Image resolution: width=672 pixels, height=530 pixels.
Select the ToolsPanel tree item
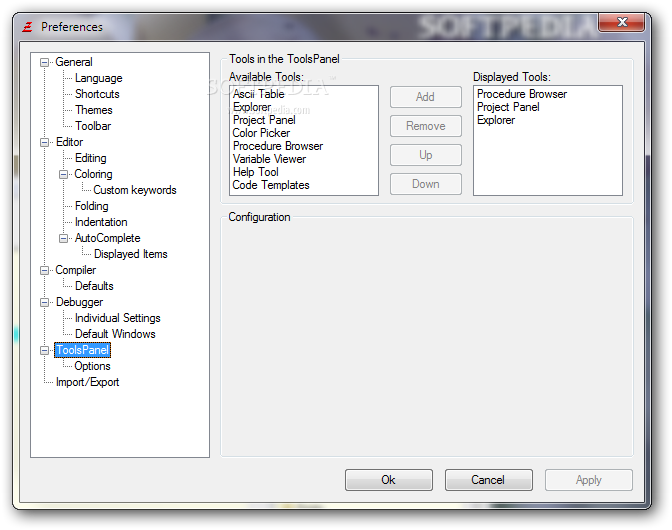(x=83, y=350)
